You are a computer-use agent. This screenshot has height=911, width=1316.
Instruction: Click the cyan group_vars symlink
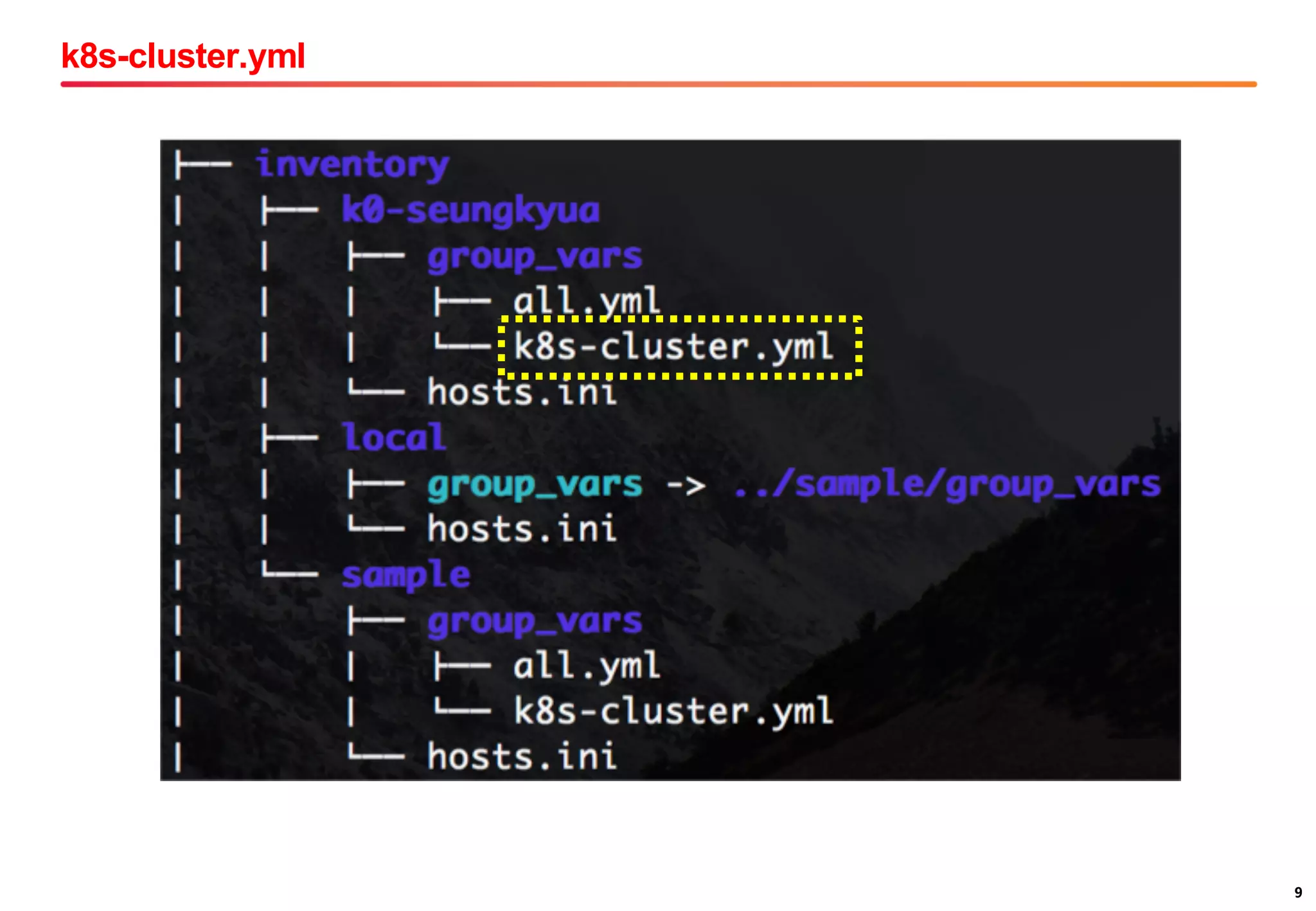click(535, 484)
